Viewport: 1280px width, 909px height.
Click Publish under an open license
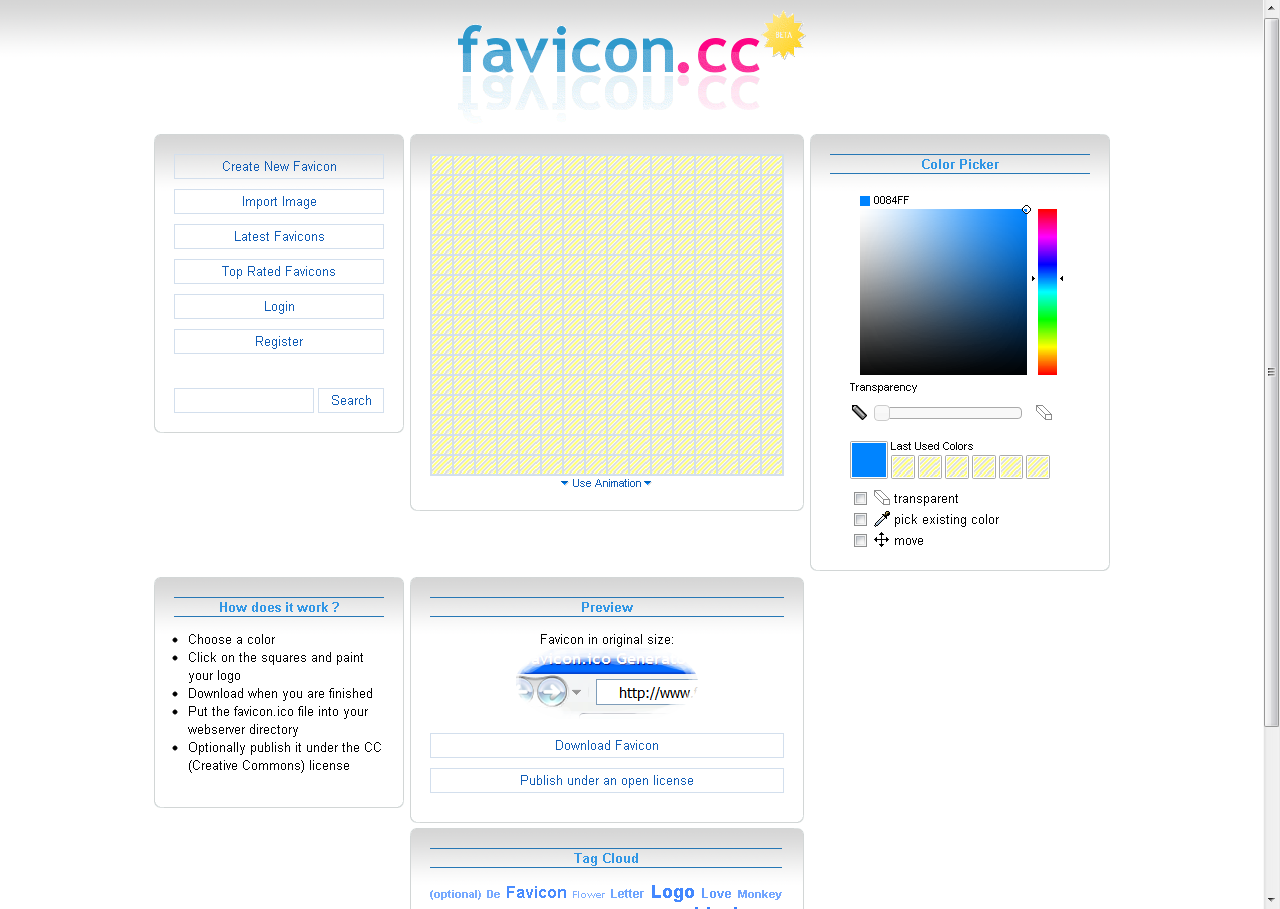point(607,781)
